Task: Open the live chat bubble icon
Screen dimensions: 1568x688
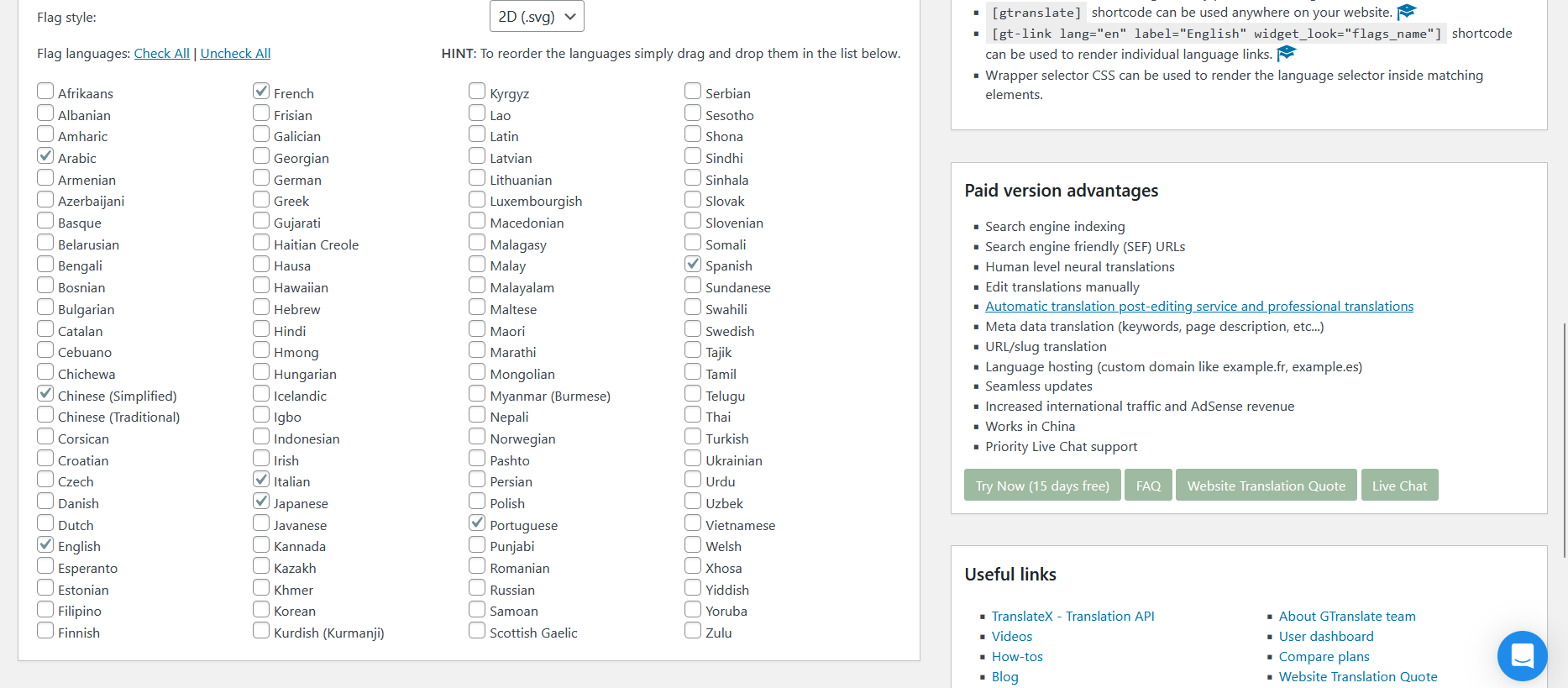Action: (1522, 655)
